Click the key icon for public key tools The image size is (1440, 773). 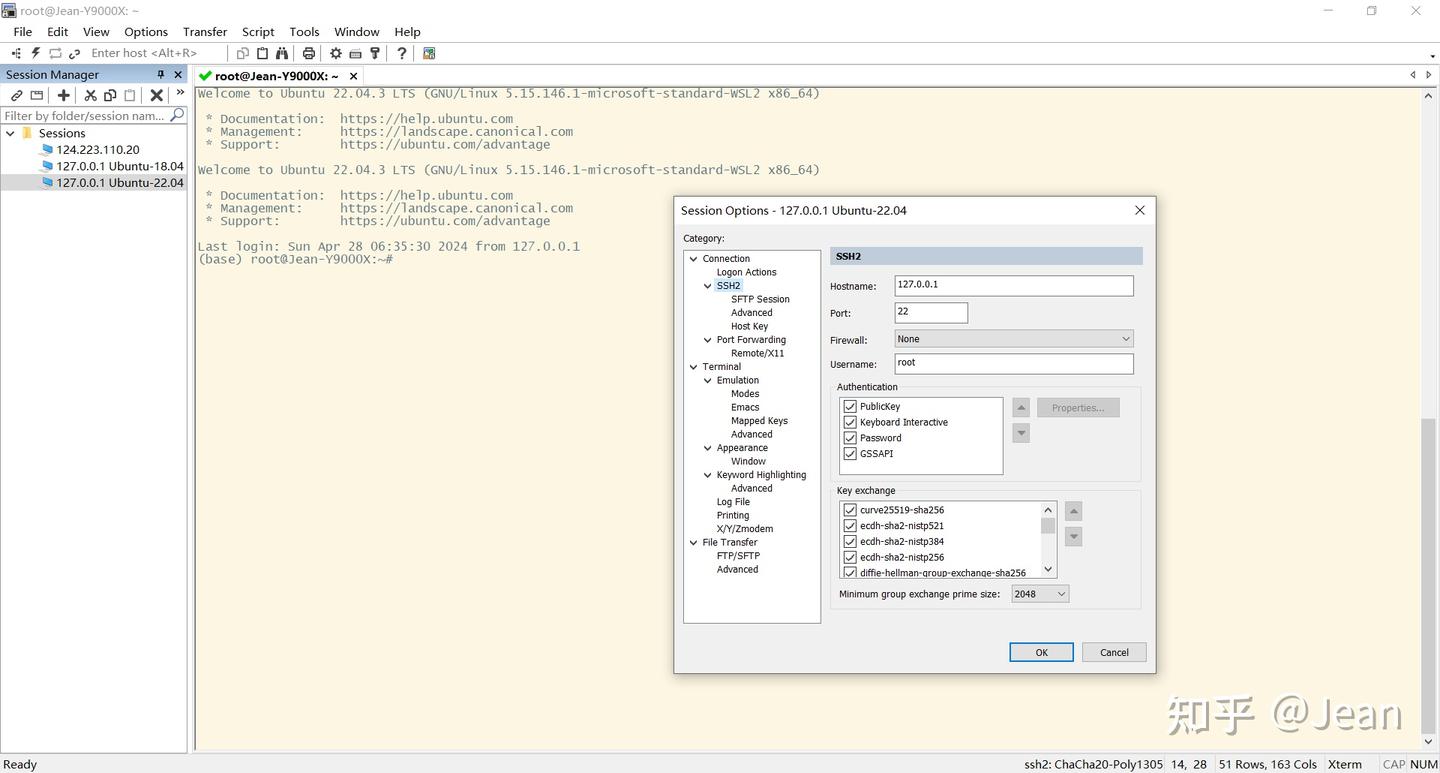(x=375, y=53)
